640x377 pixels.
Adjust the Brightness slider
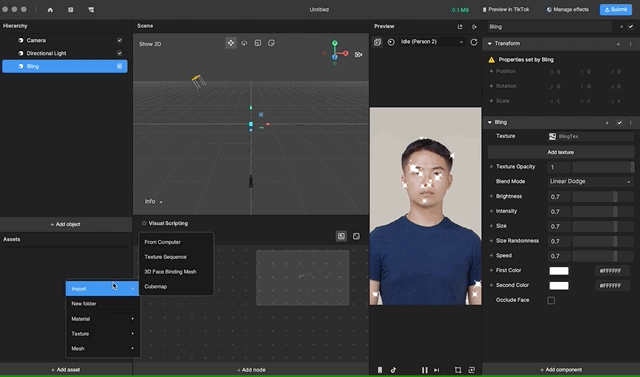point(603,197)
